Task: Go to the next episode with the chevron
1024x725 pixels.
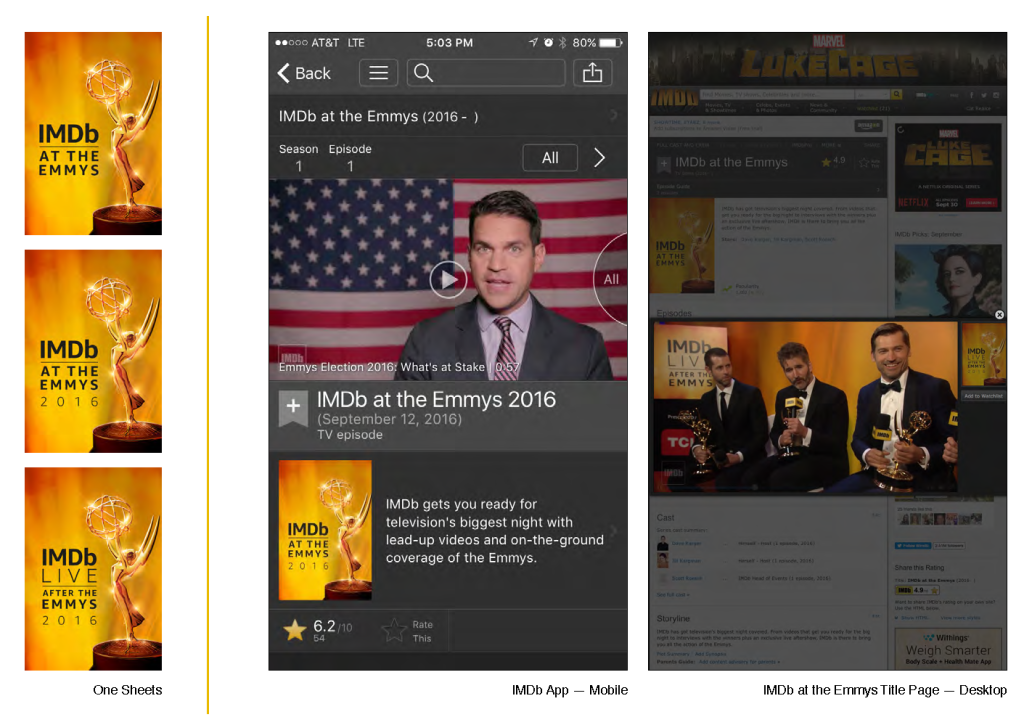Action: [x=600, y=157]
